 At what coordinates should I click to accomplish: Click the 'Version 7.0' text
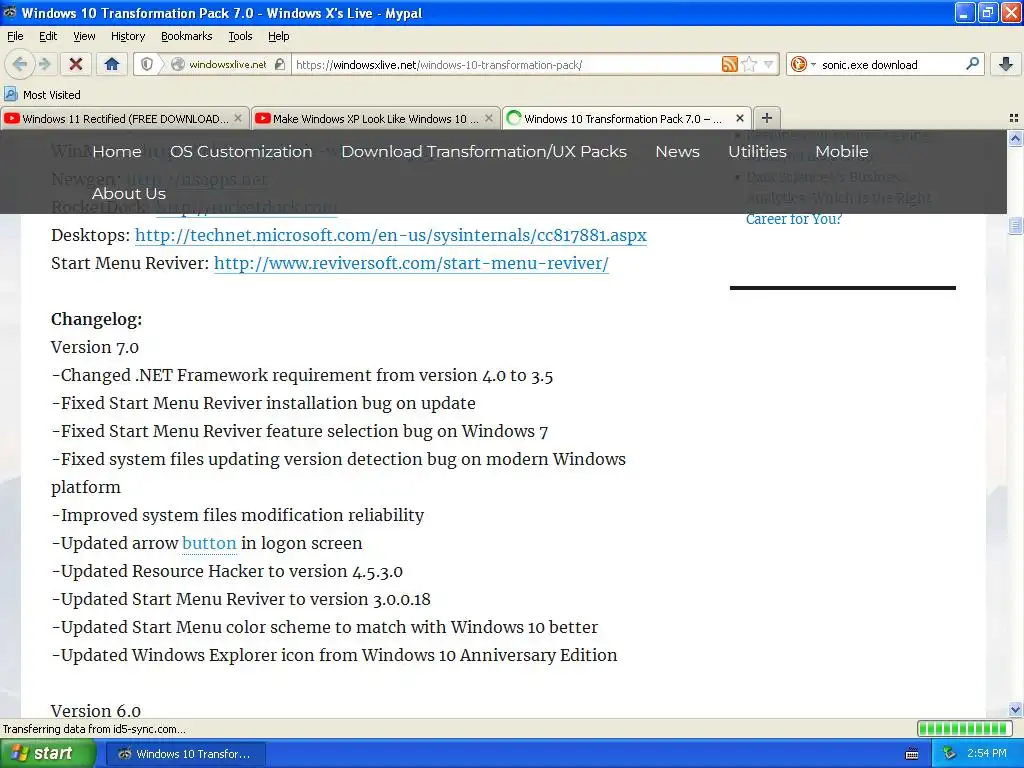(x=95, y=347)
